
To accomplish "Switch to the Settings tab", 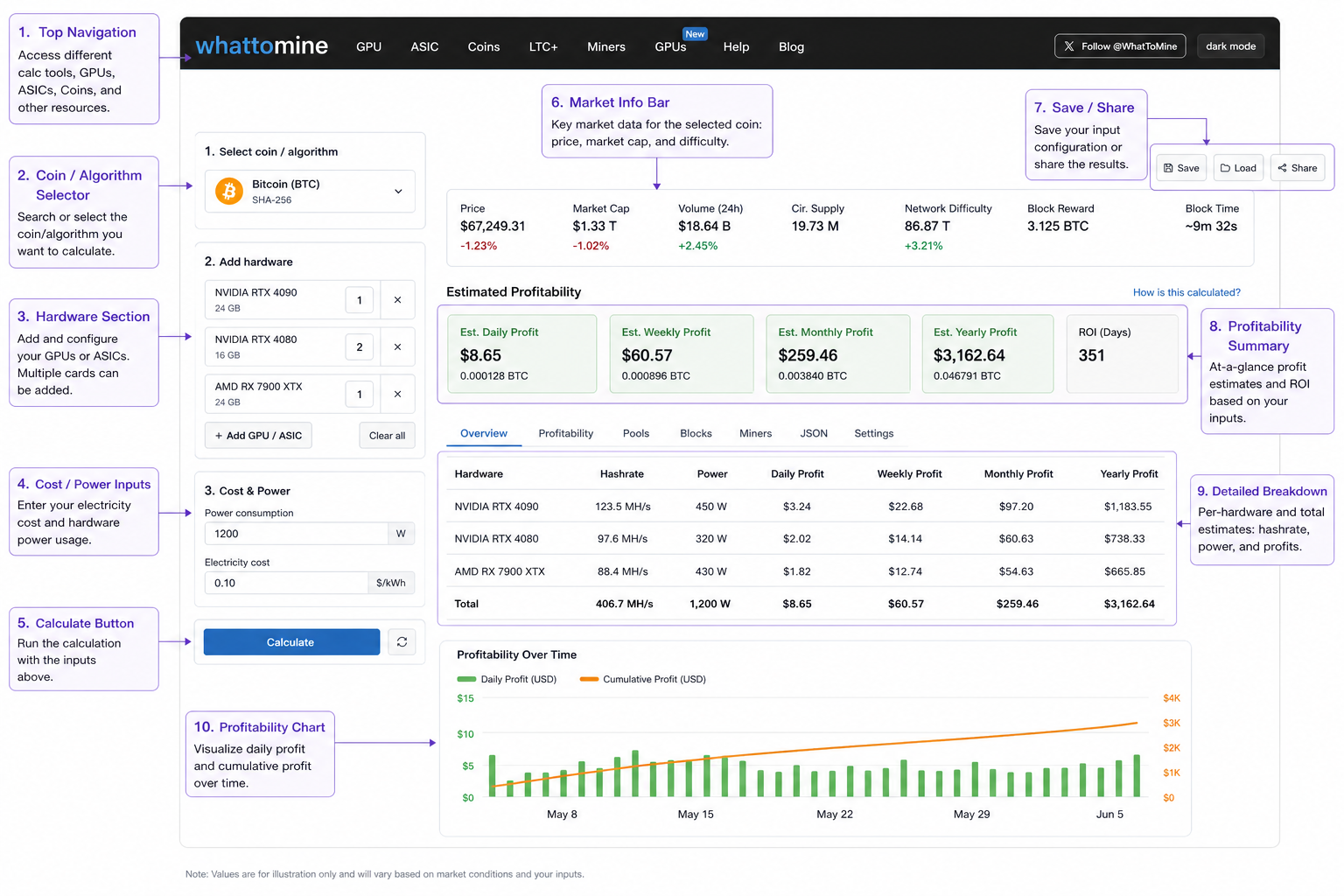I will [874, 433].
